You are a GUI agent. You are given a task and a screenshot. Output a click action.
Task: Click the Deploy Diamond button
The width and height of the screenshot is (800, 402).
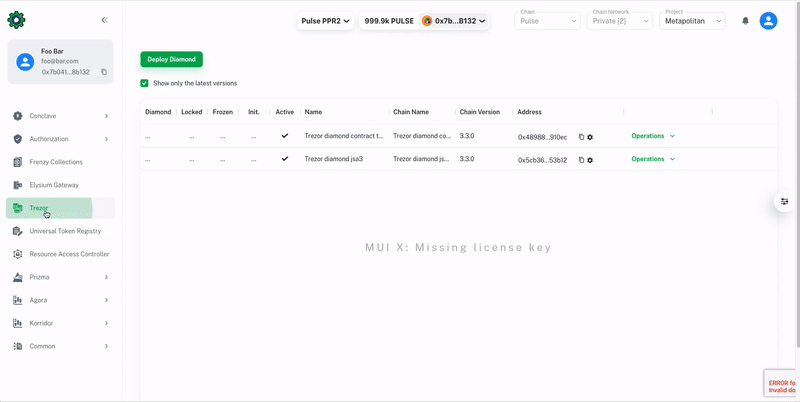(171, 59)
